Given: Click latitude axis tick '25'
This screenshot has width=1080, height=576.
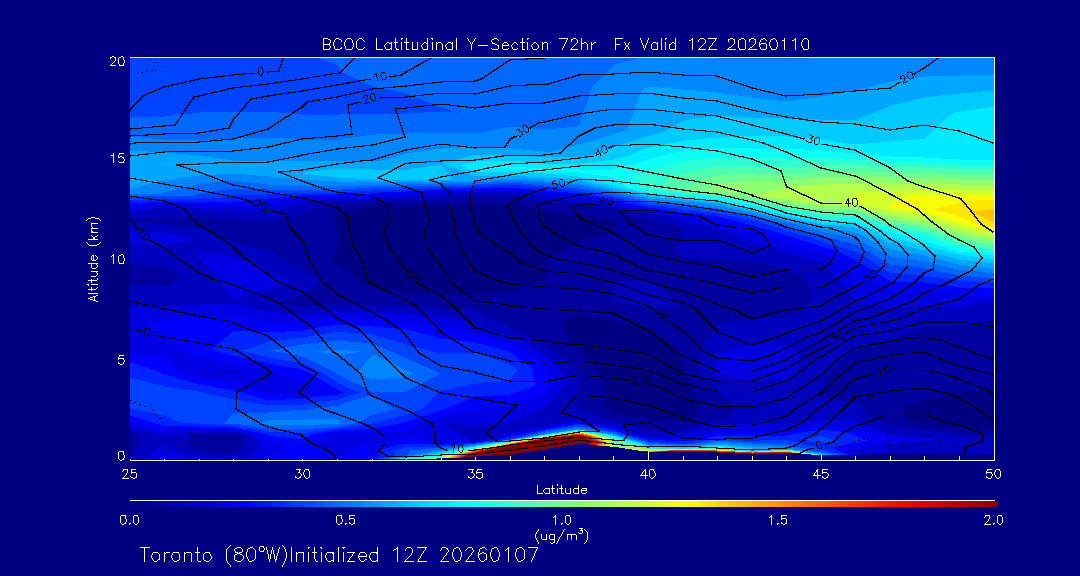Looking at the screenshot, I should (x=129, y=474).
